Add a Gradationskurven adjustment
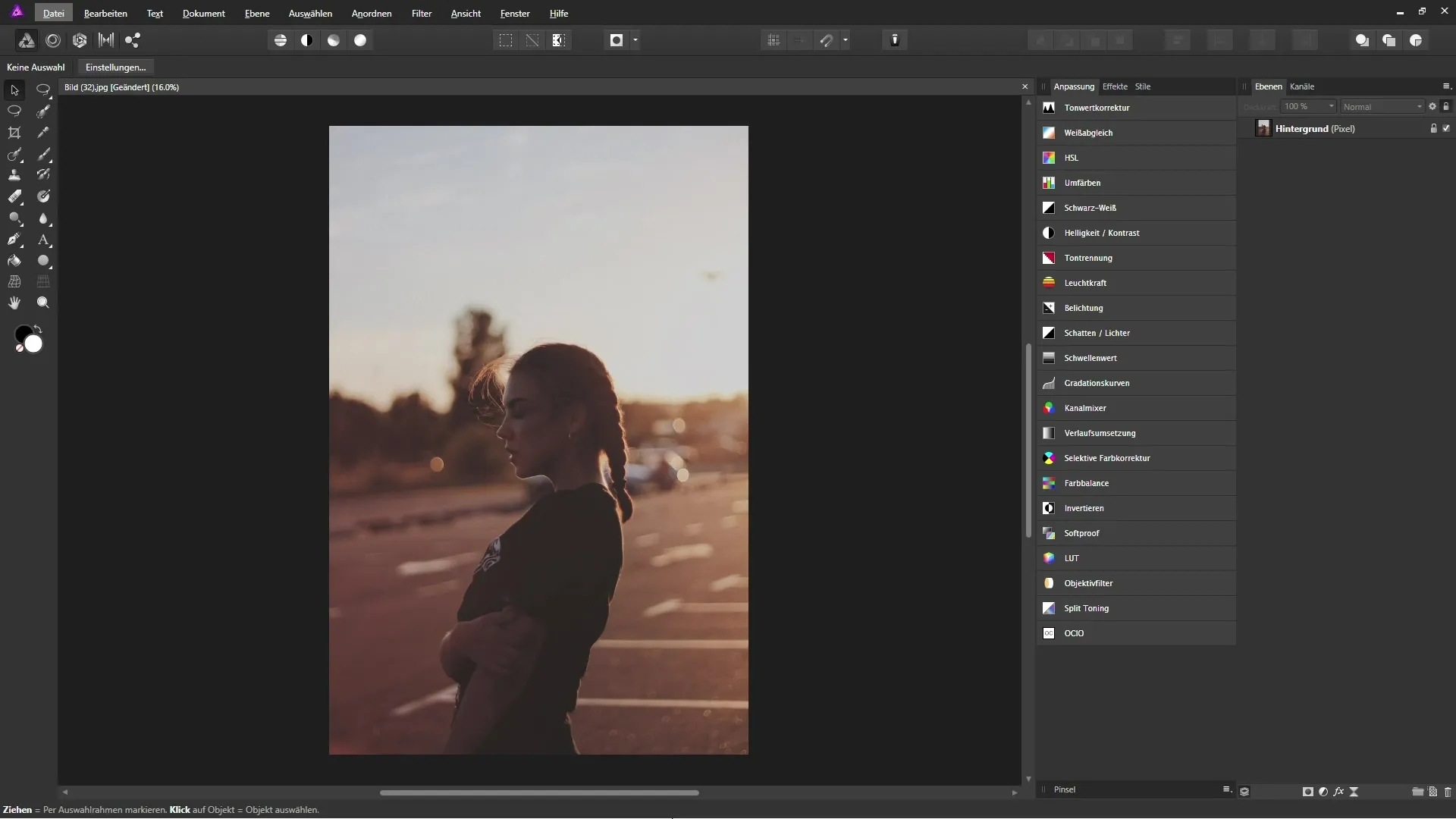 (x=1136, y=383)
